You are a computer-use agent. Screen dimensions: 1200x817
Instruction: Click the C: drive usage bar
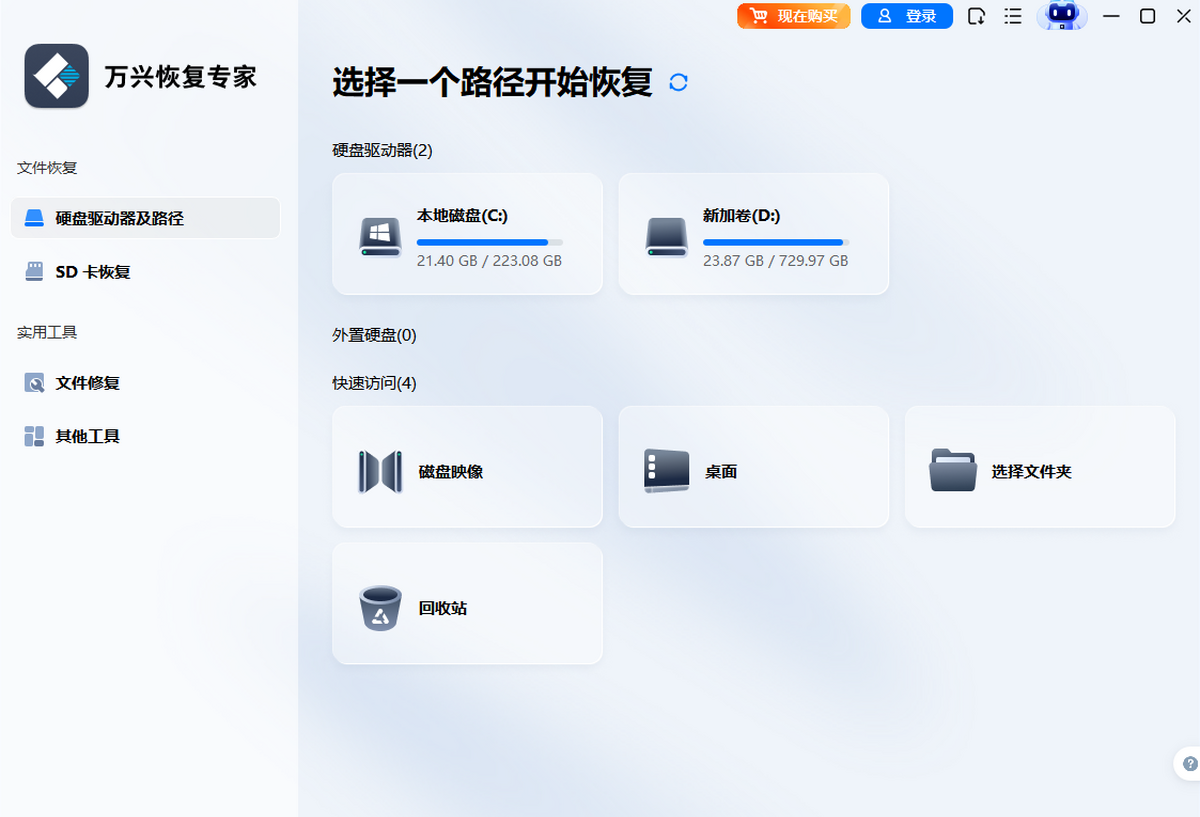[x=489, y=242]
